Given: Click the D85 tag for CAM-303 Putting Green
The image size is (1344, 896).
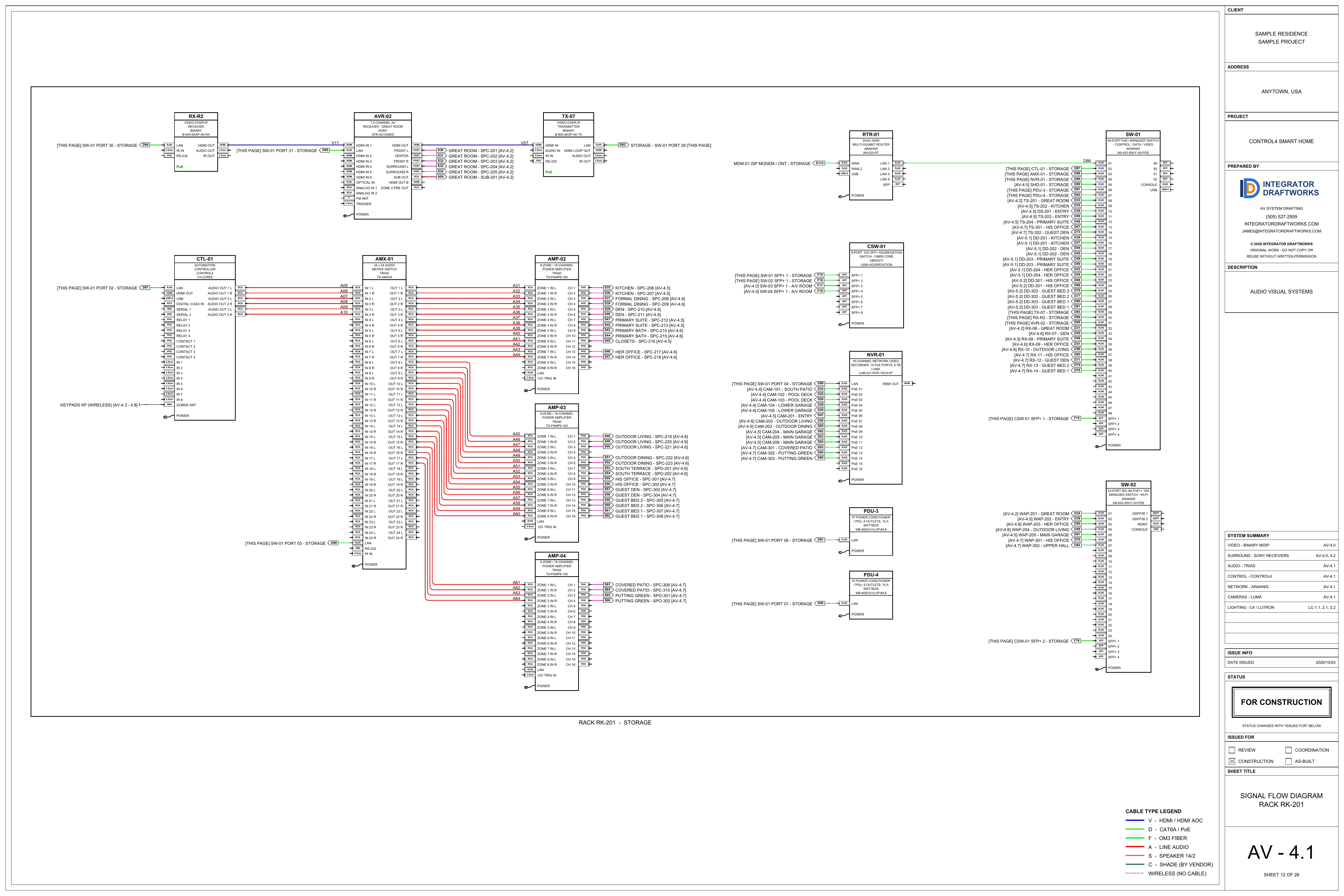Looking at the screenshot, I should [820, 458].
